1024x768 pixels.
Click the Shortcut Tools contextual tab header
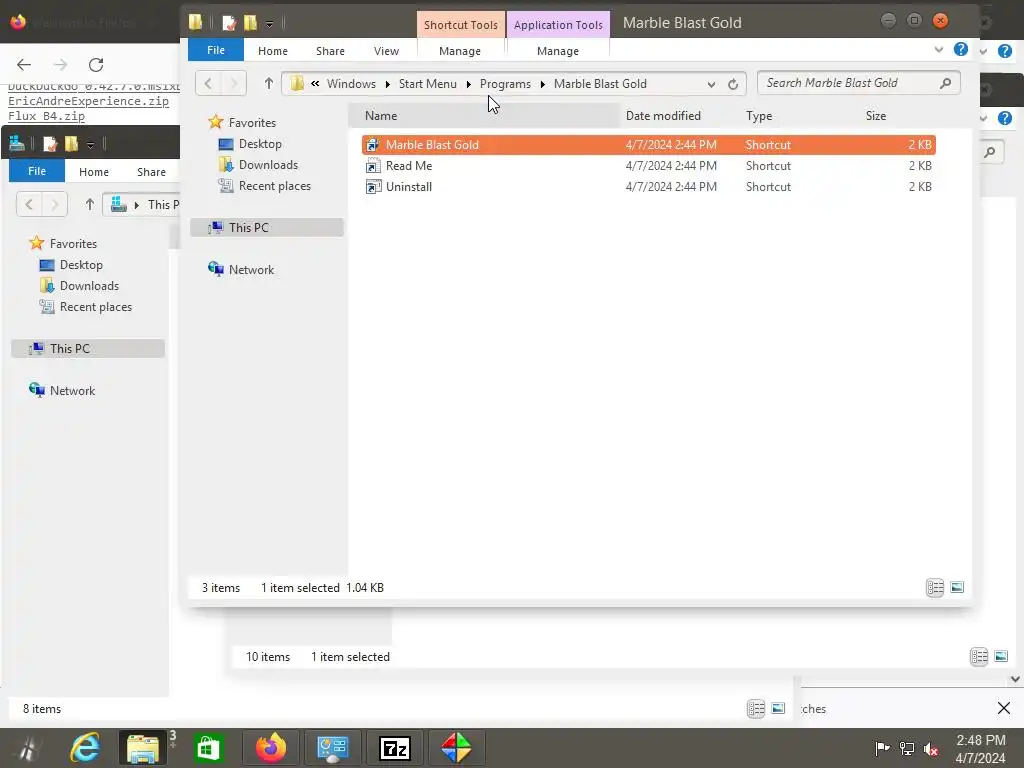point(460,25)
